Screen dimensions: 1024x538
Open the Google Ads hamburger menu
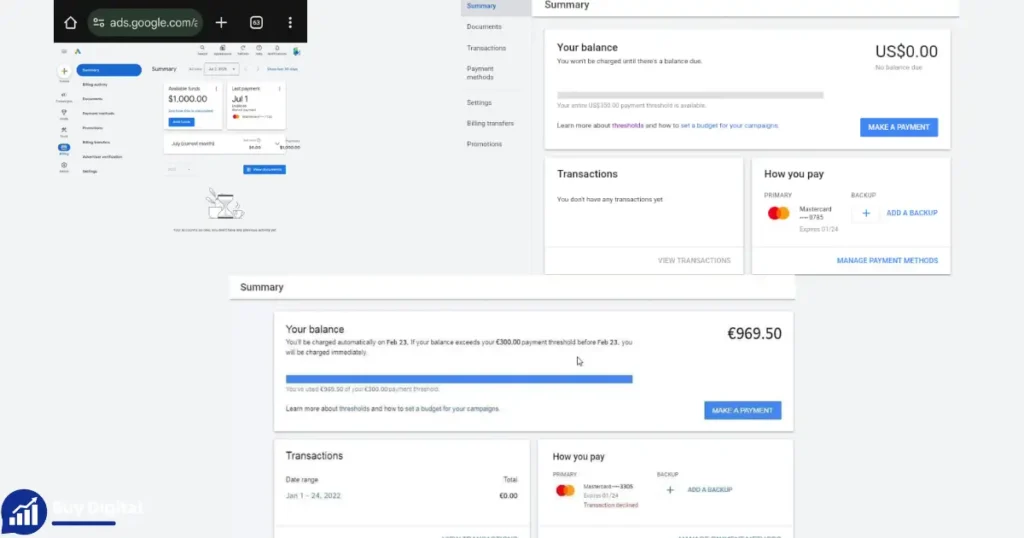tap(64, 52)
